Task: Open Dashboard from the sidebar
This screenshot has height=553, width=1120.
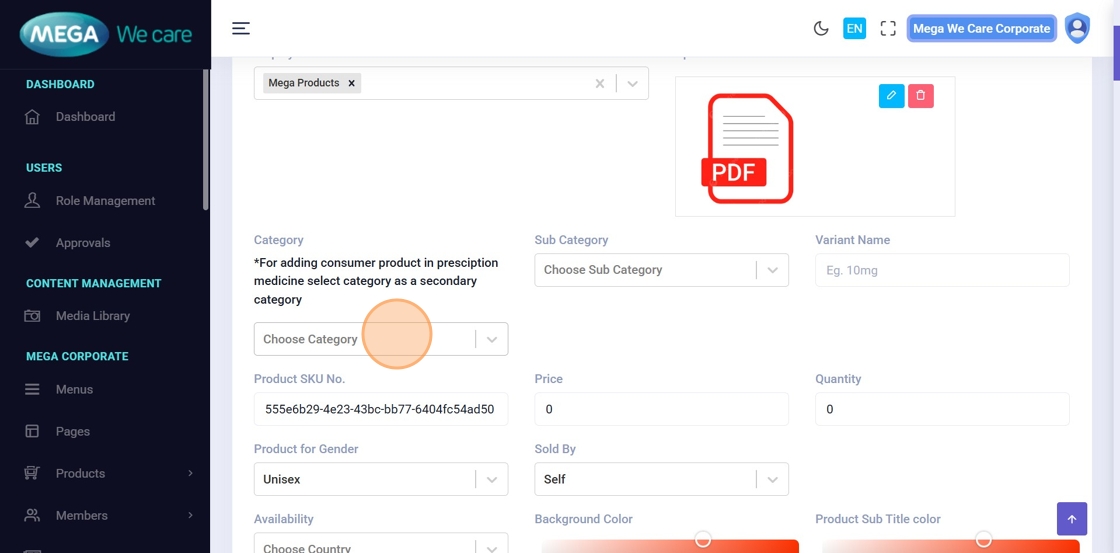Action: click(x=85, y=117)
